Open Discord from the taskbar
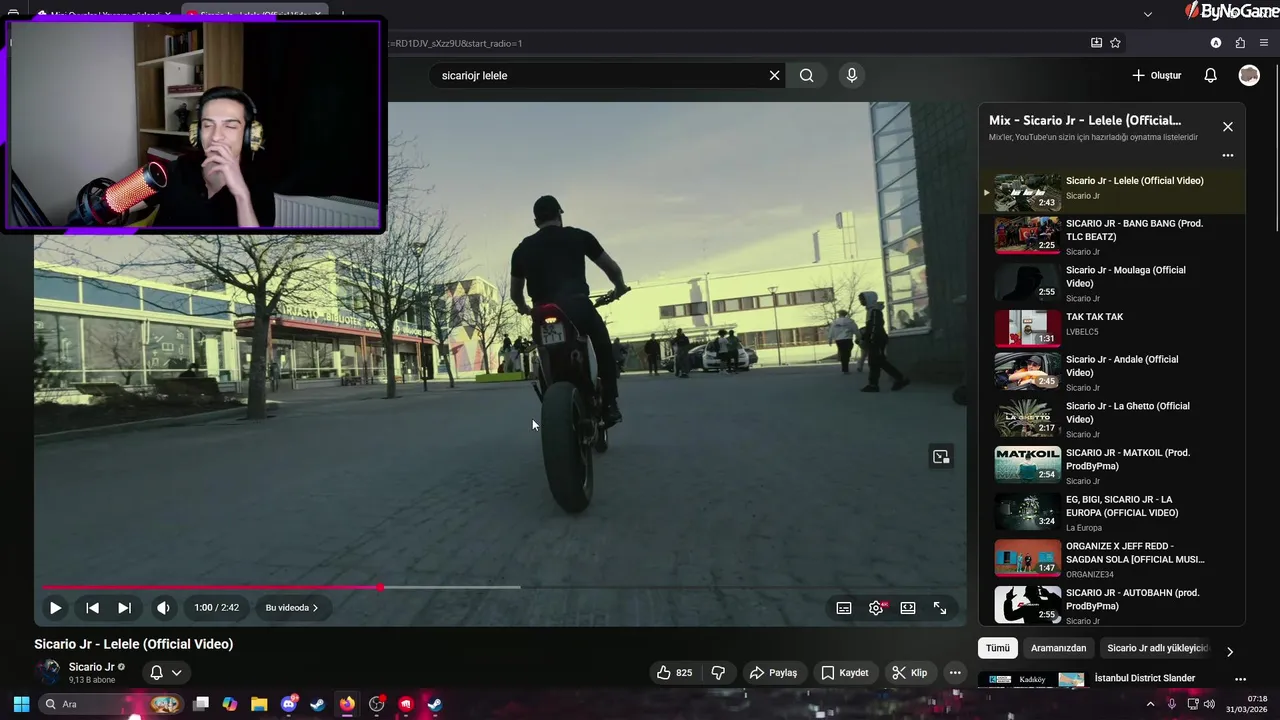Viewport: 1280px width, 720px height. pyautogui.click(x=289, y=704)
